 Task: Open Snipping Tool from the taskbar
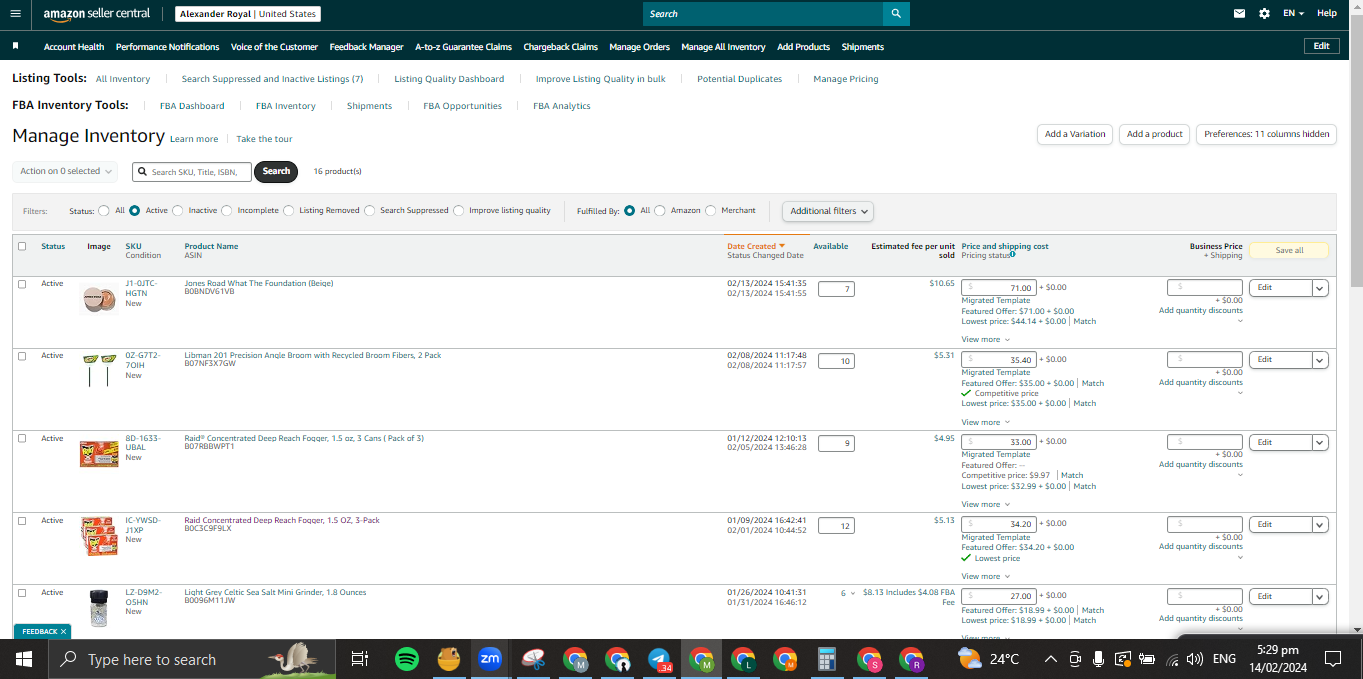pos(533,659)
